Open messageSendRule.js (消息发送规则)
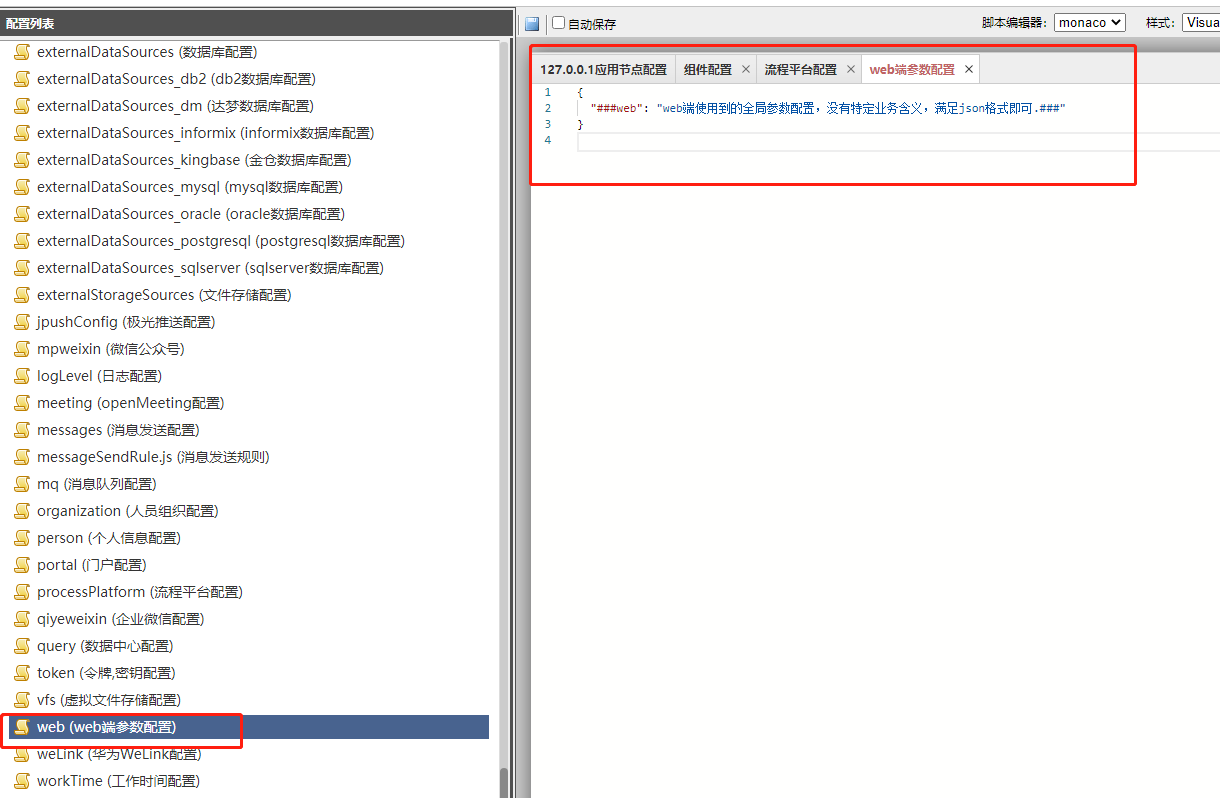 pyautogui.click(x=153, y=457)
